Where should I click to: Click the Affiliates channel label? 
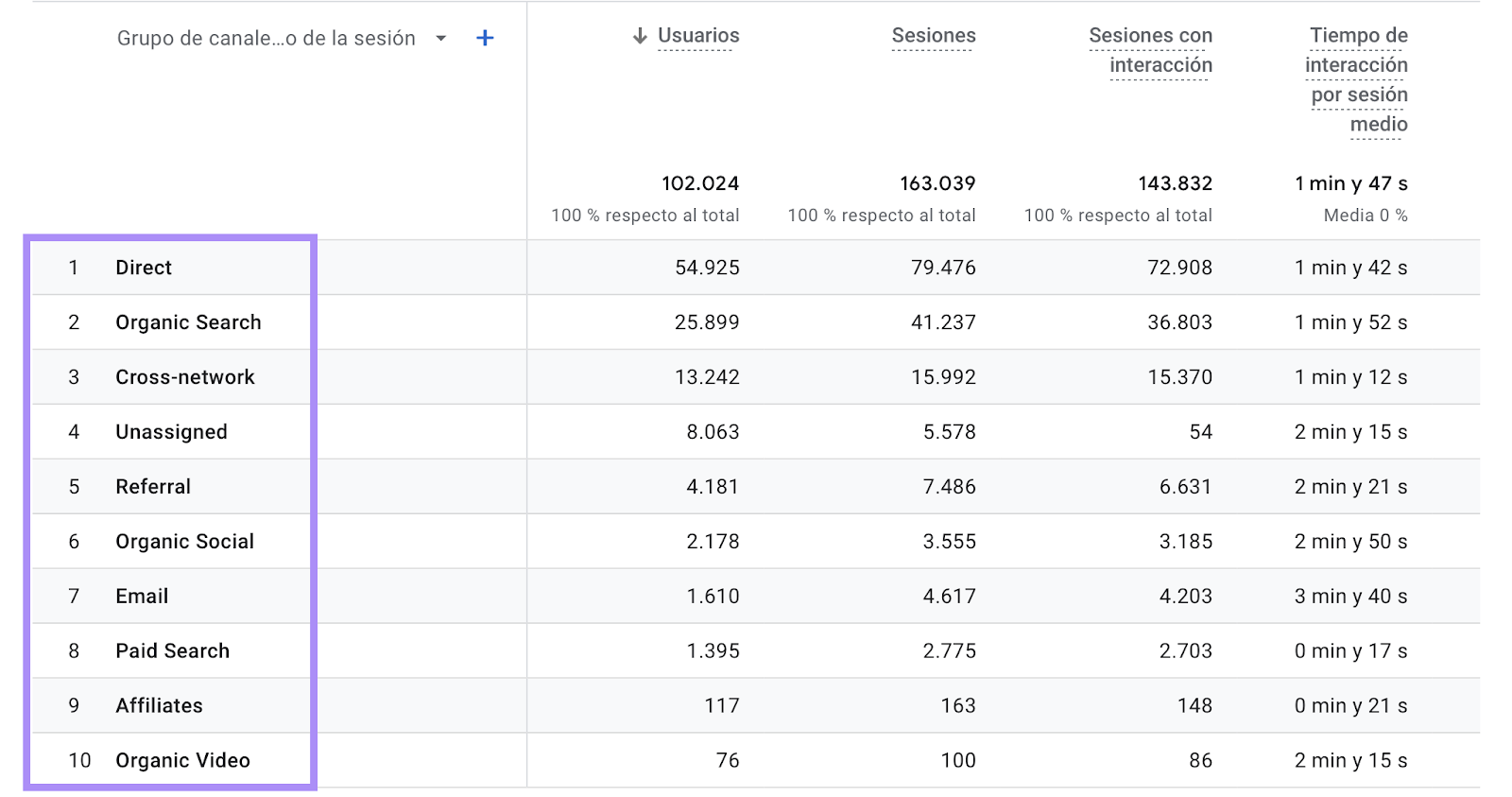pyautogui.click(x=159, y=705)
